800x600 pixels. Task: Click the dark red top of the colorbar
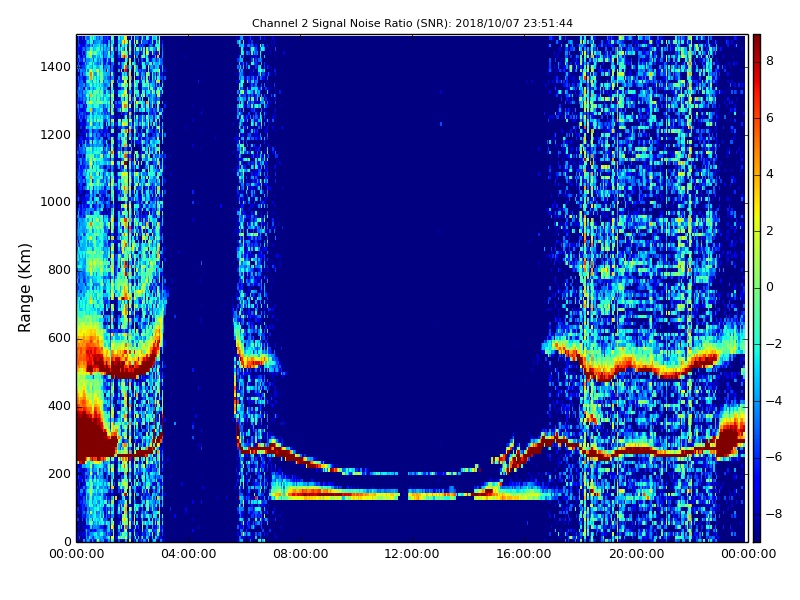click(x=757, y=41)
